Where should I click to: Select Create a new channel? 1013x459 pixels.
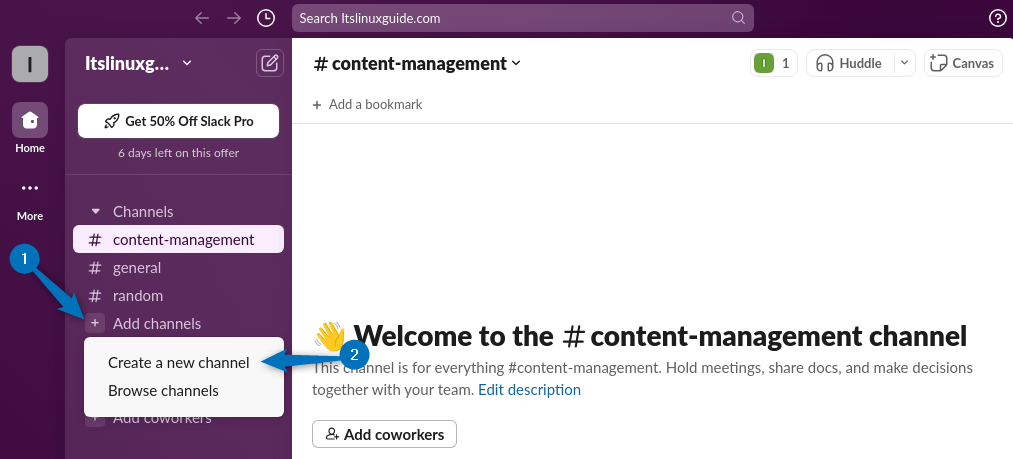tap(178, 363)
